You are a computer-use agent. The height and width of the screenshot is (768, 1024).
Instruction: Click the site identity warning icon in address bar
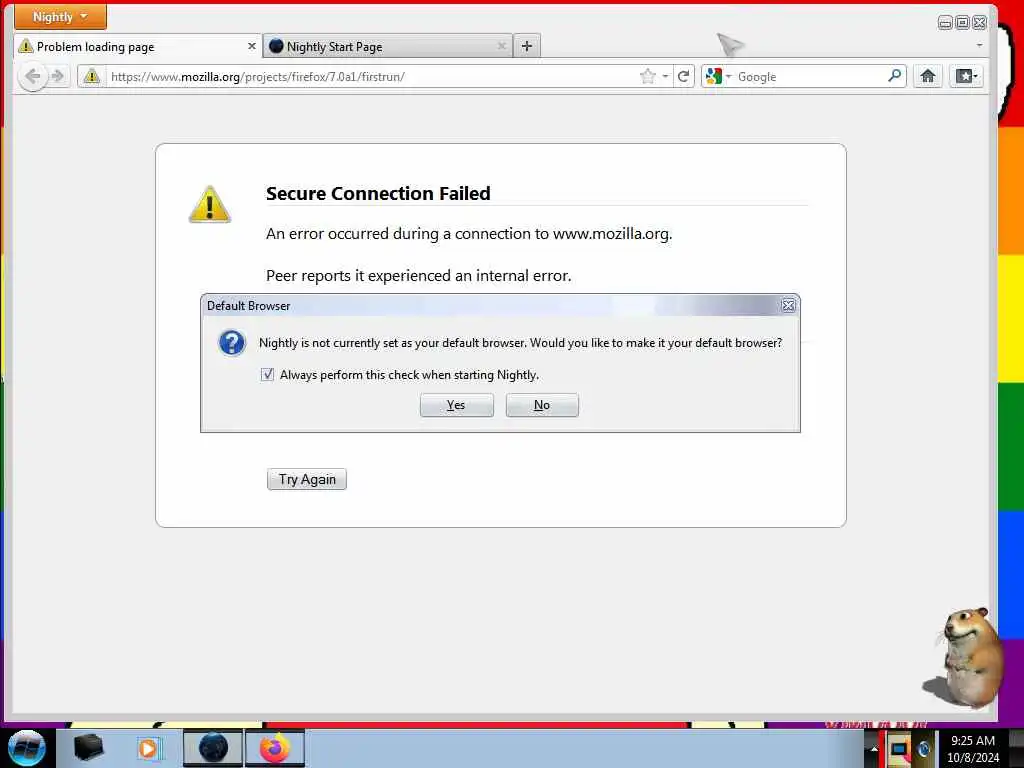(92, 76)
